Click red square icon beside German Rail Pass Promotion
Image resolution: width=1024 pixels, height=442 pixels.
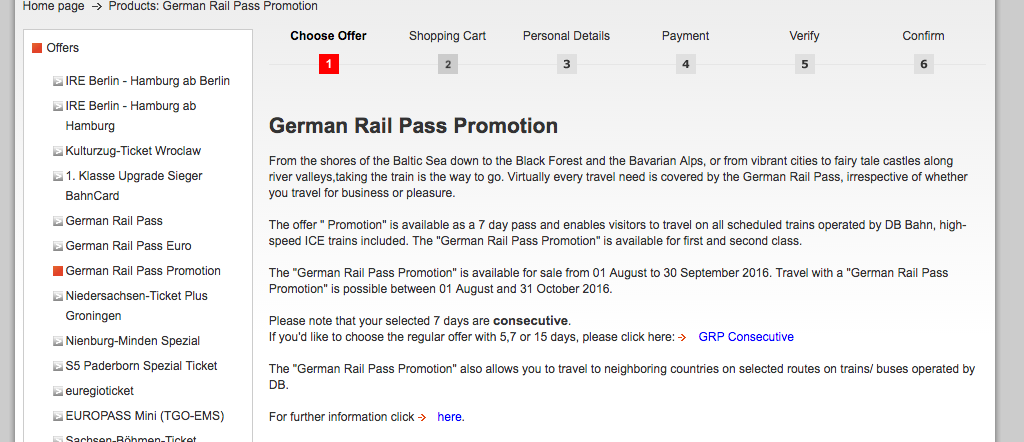58,272
